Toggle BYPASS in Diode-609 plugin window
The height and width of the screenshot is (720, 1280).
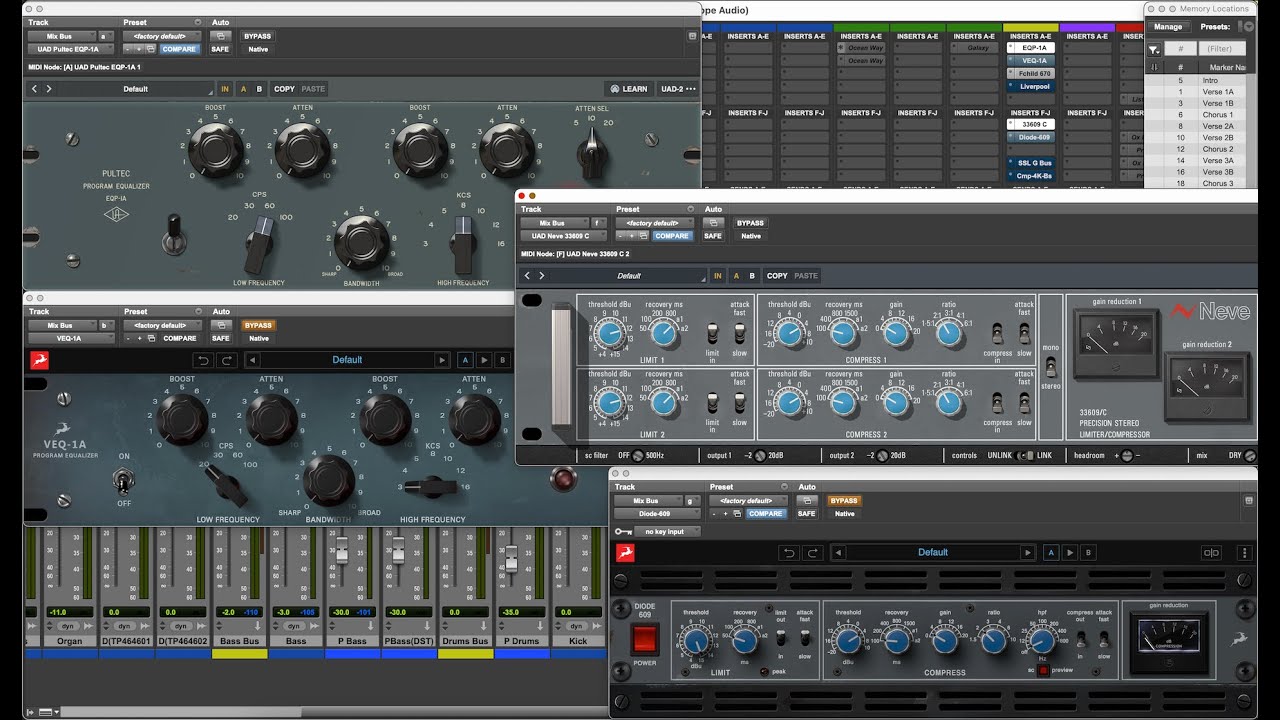pyautogui.click(x=845, y=501)
